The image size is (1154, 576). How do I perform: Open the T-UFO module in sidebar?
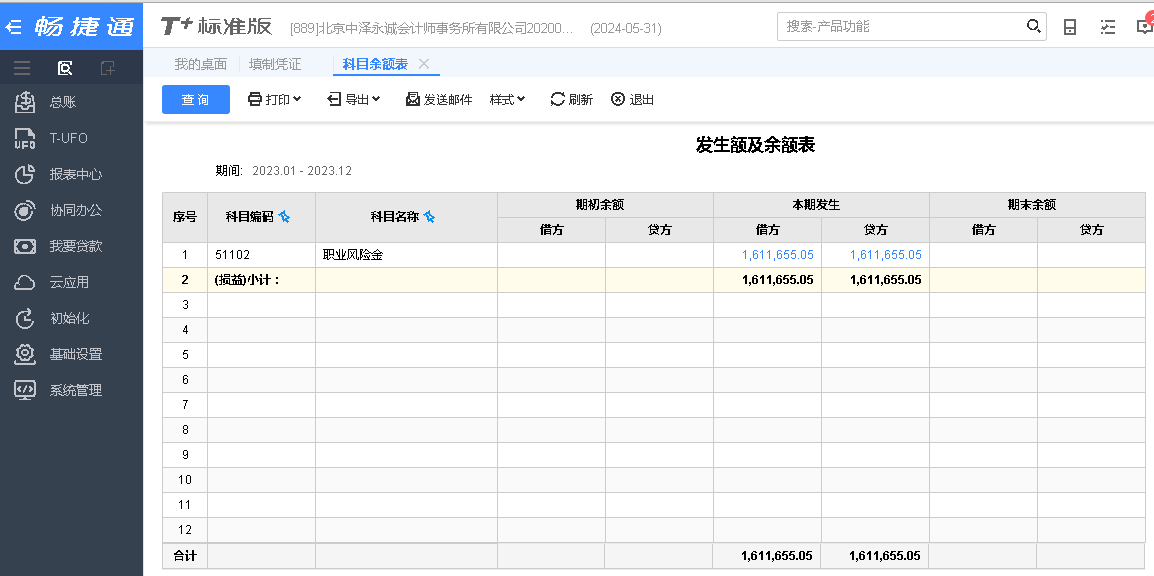click(68, 138)
